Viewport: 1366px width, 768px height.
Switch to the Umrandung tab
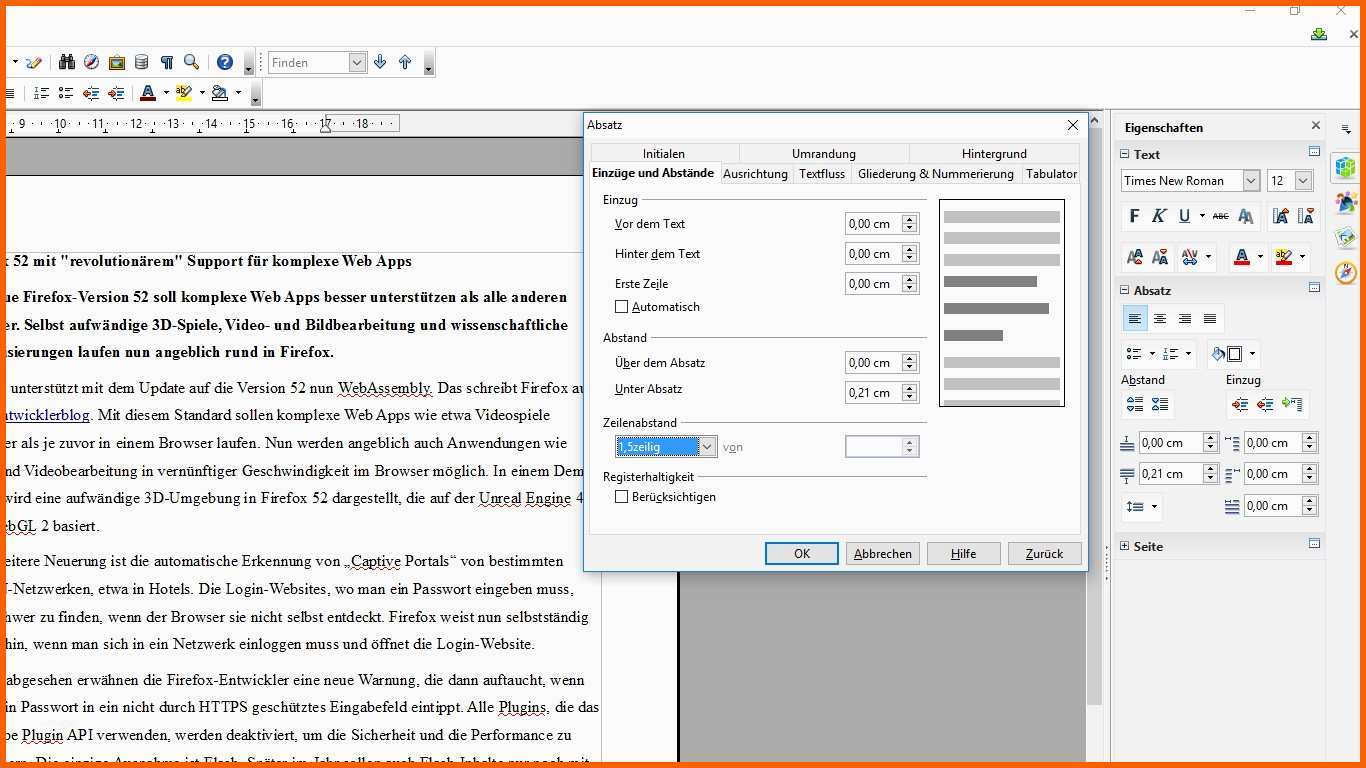(x=824, y=154)
